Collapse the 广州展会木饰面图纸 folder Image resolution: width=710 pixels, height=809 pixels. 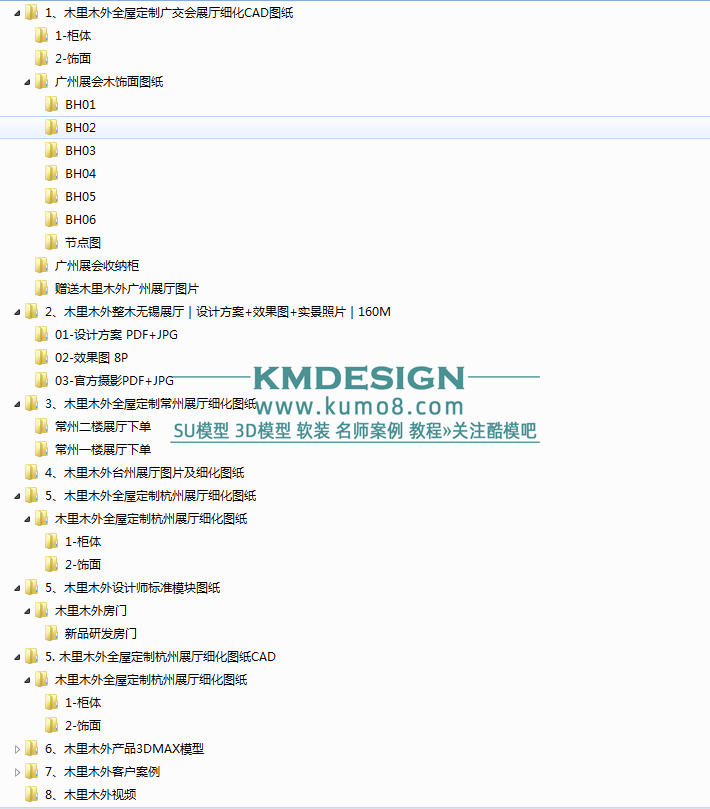(x=27, y=82)
